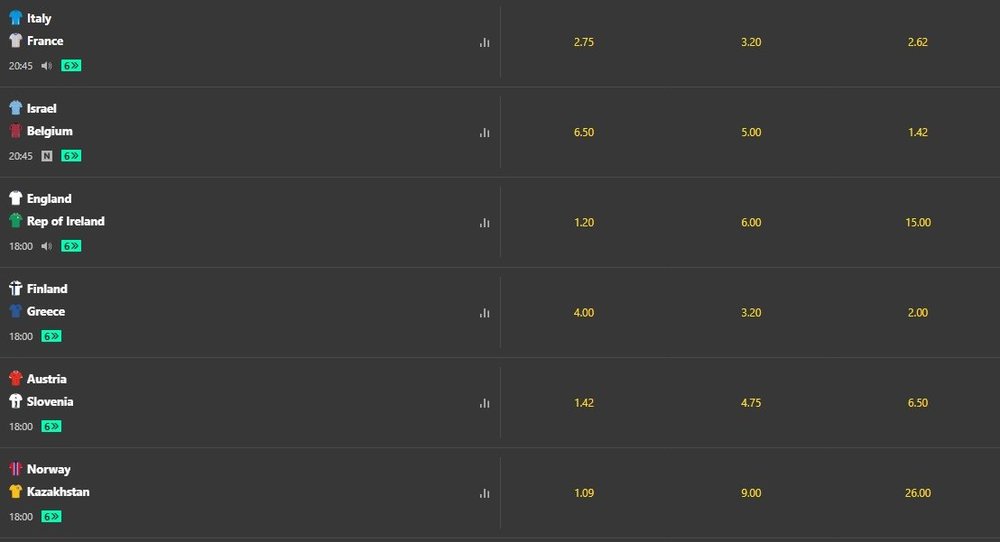Open stats chart for Norway vs Kazakhstan
1000x542 pixels.
point(484,493)
